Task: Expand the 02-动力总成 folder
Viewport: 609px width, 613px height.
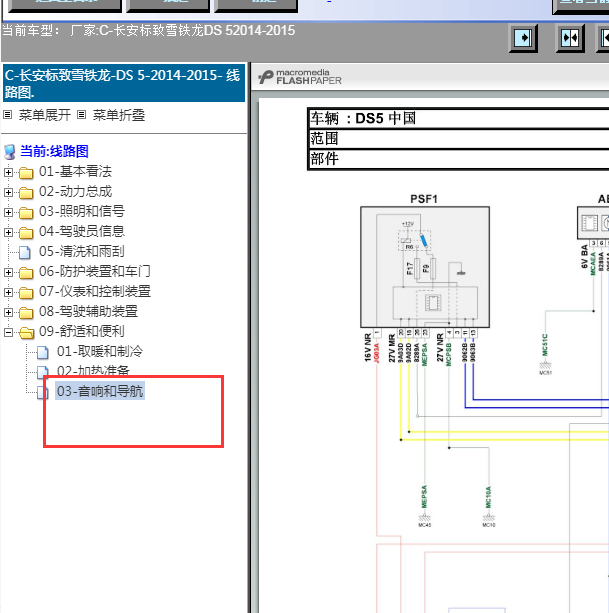Action: tap(8, 192)
